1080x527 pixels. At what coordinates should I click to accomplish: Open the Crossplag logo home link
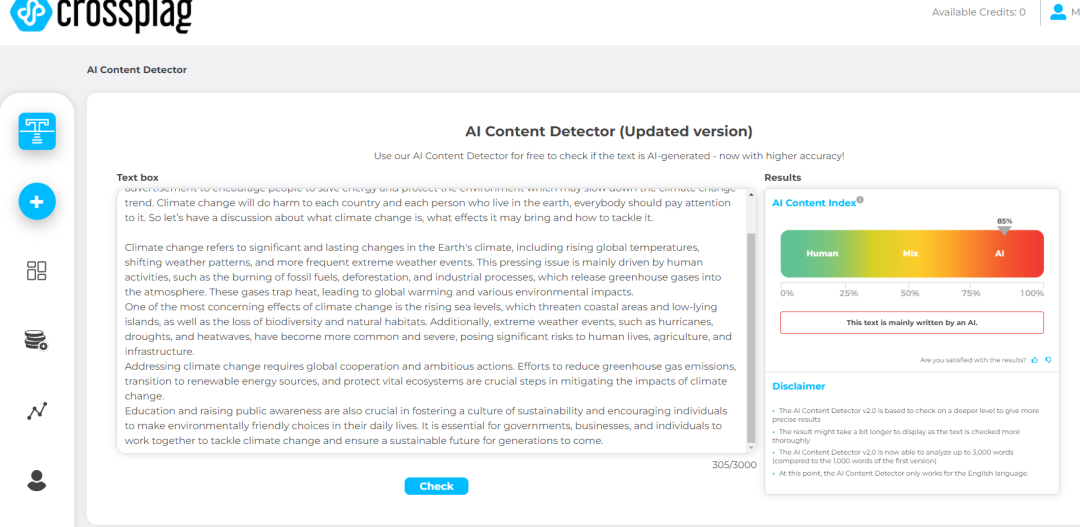point(101,15)
